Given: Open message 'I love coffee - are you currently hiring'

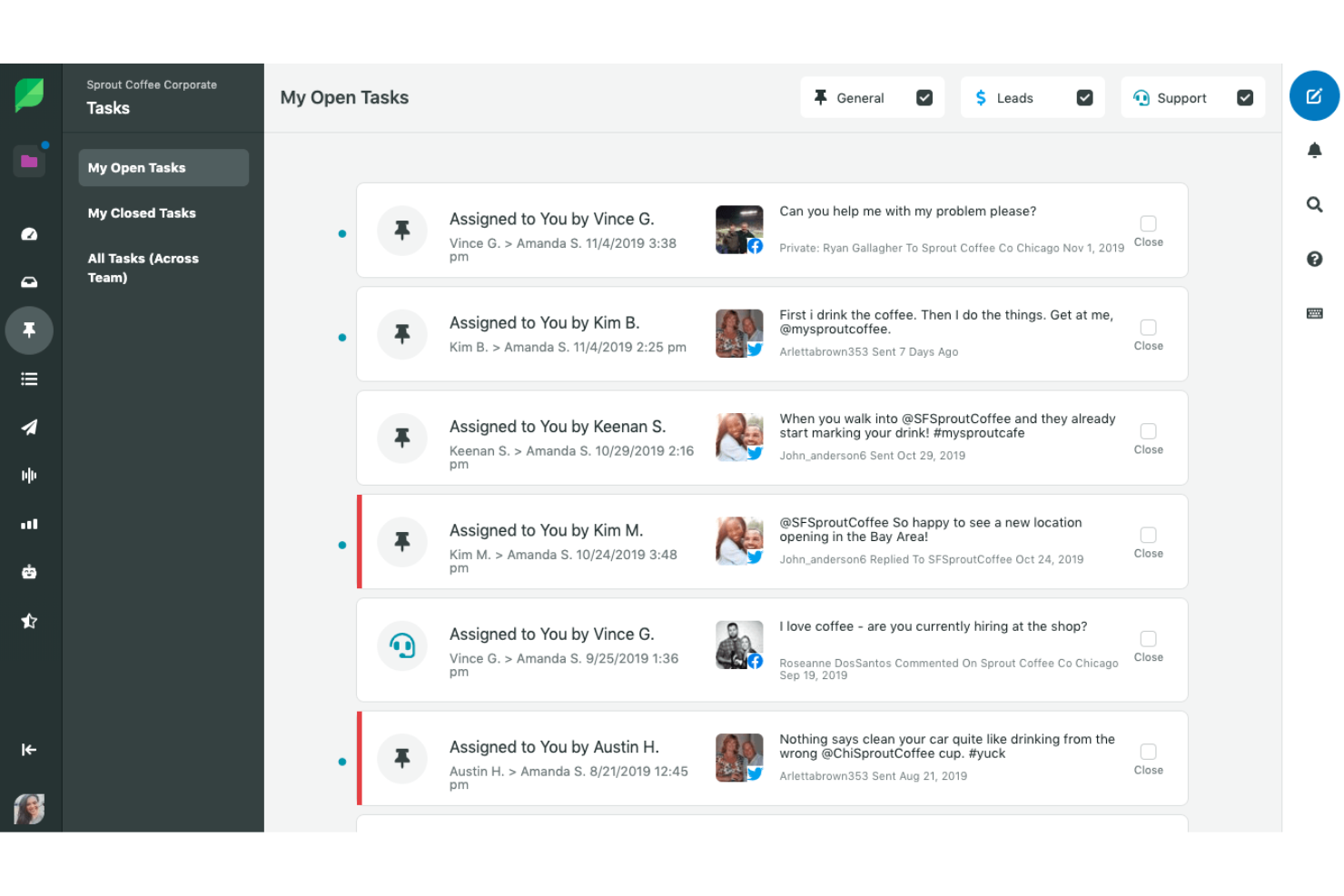Looking at the screenshot, I should pos(933,626).
